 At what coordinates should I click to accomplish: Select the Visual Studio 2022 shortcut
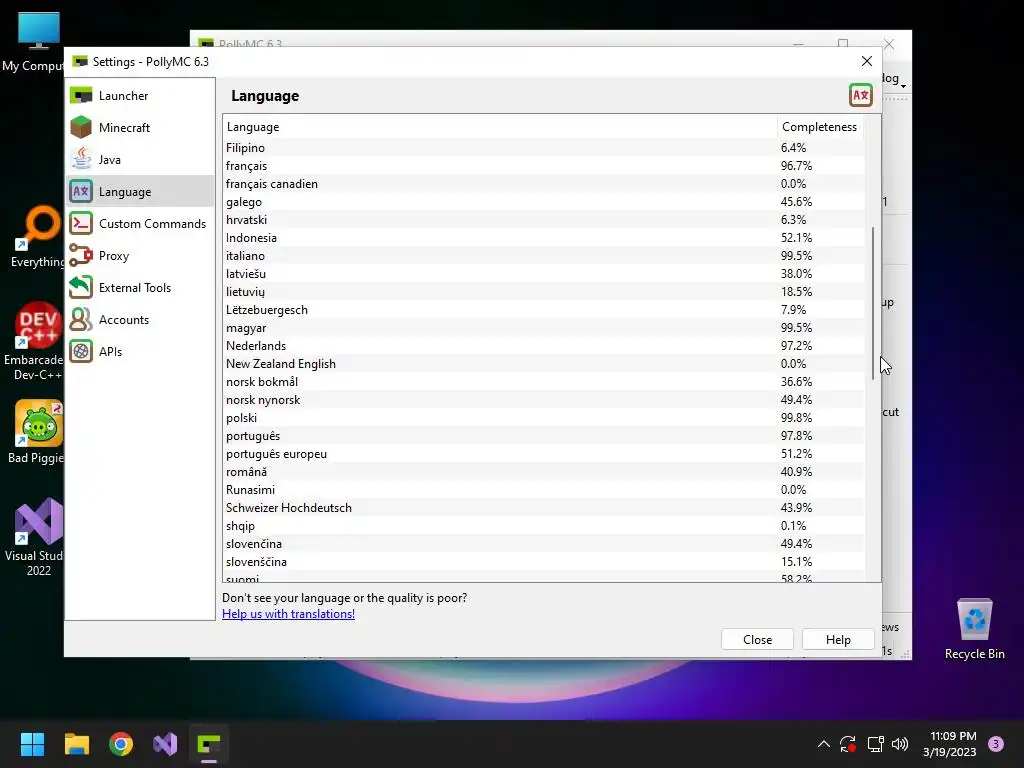click(x=35, y=537)
